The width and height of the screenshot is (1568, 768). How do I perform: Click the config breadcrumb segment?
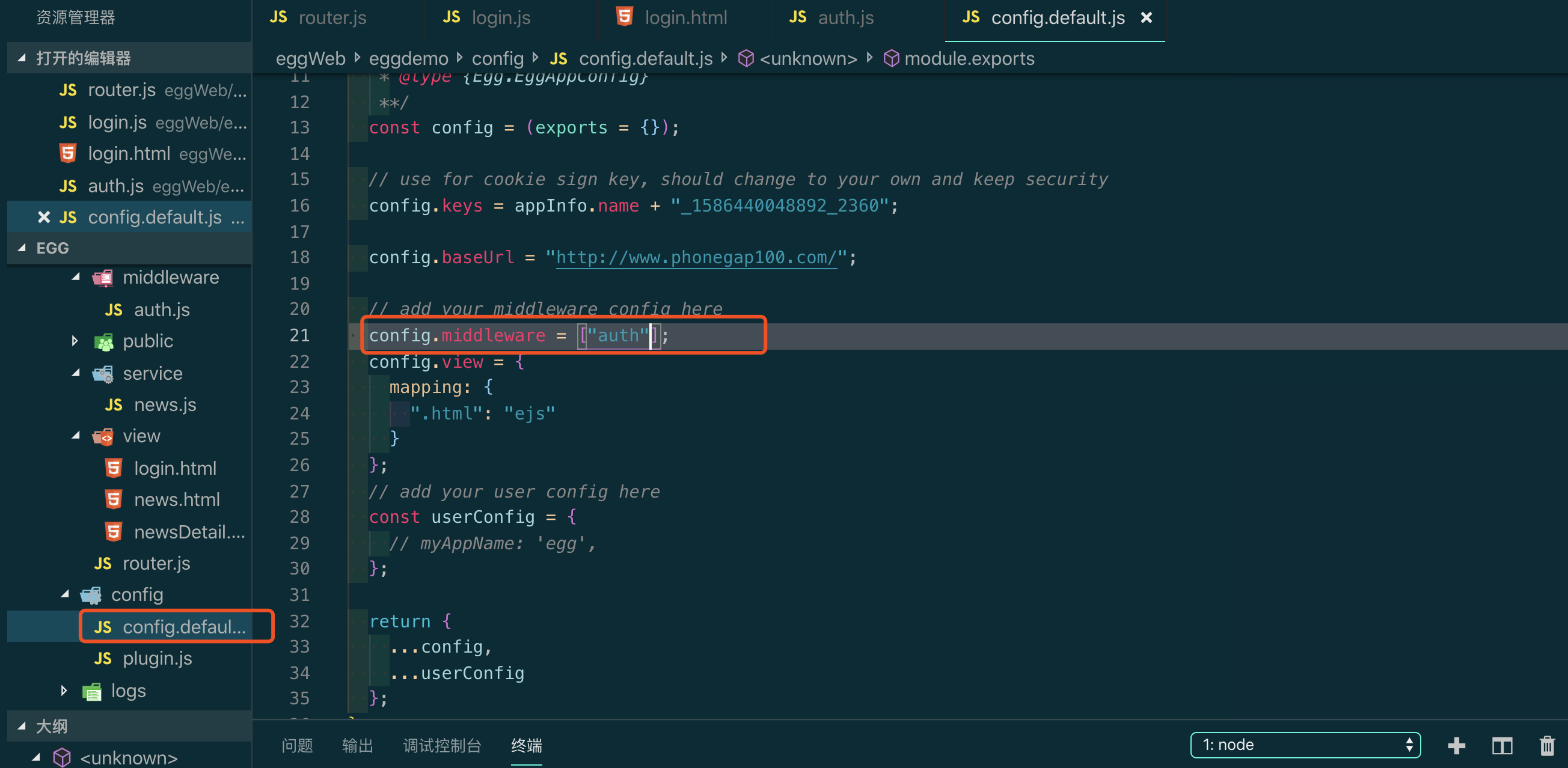coord(497,58)
